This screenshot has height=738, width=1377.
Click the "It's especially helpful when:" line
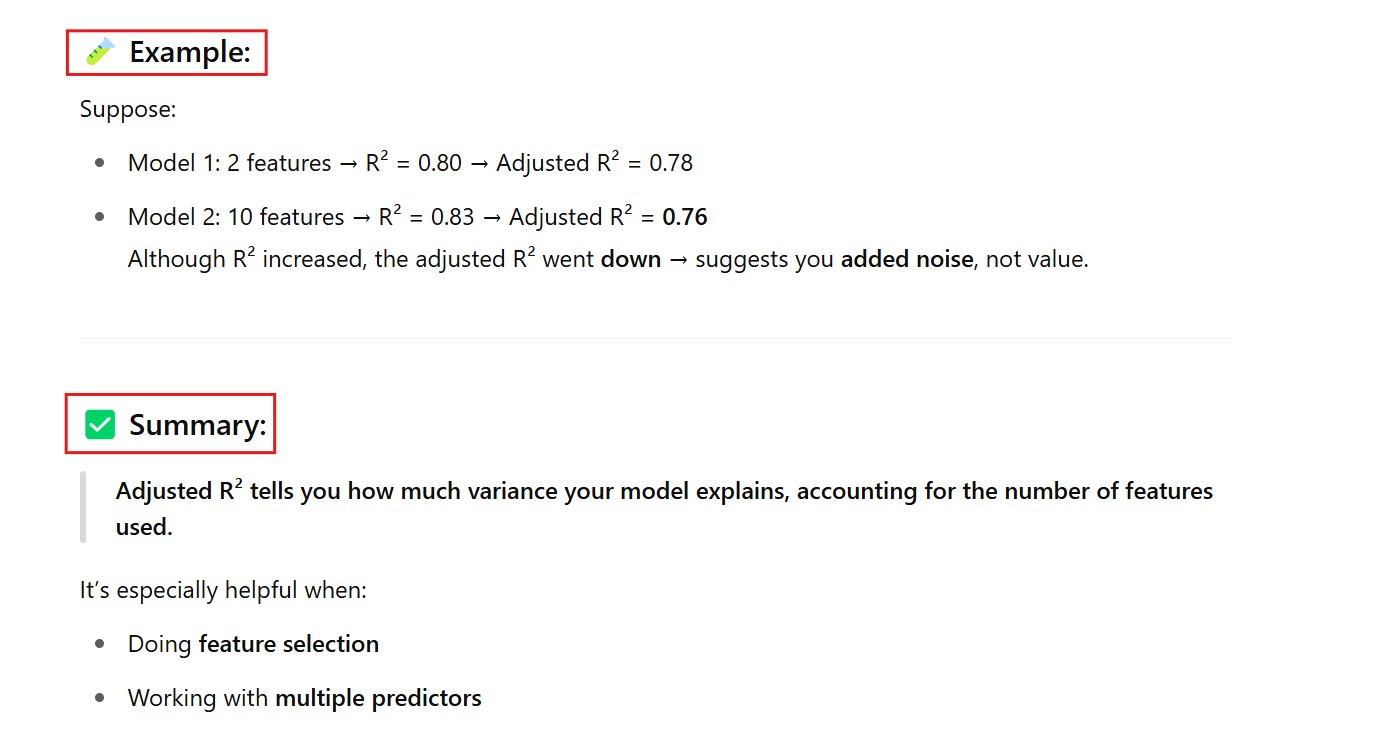pyautogui.click(x=223, y=590)
